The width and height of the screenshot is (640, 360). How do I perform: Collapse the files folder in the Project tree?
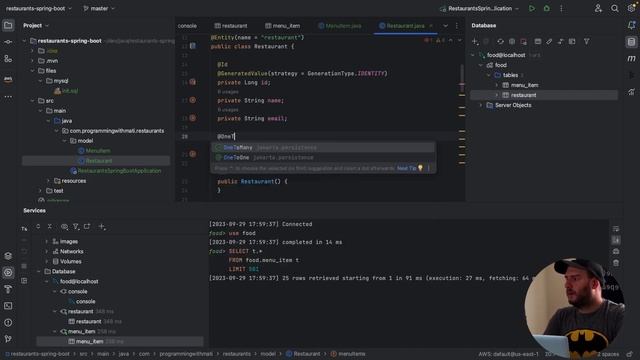tap(32, 71)
